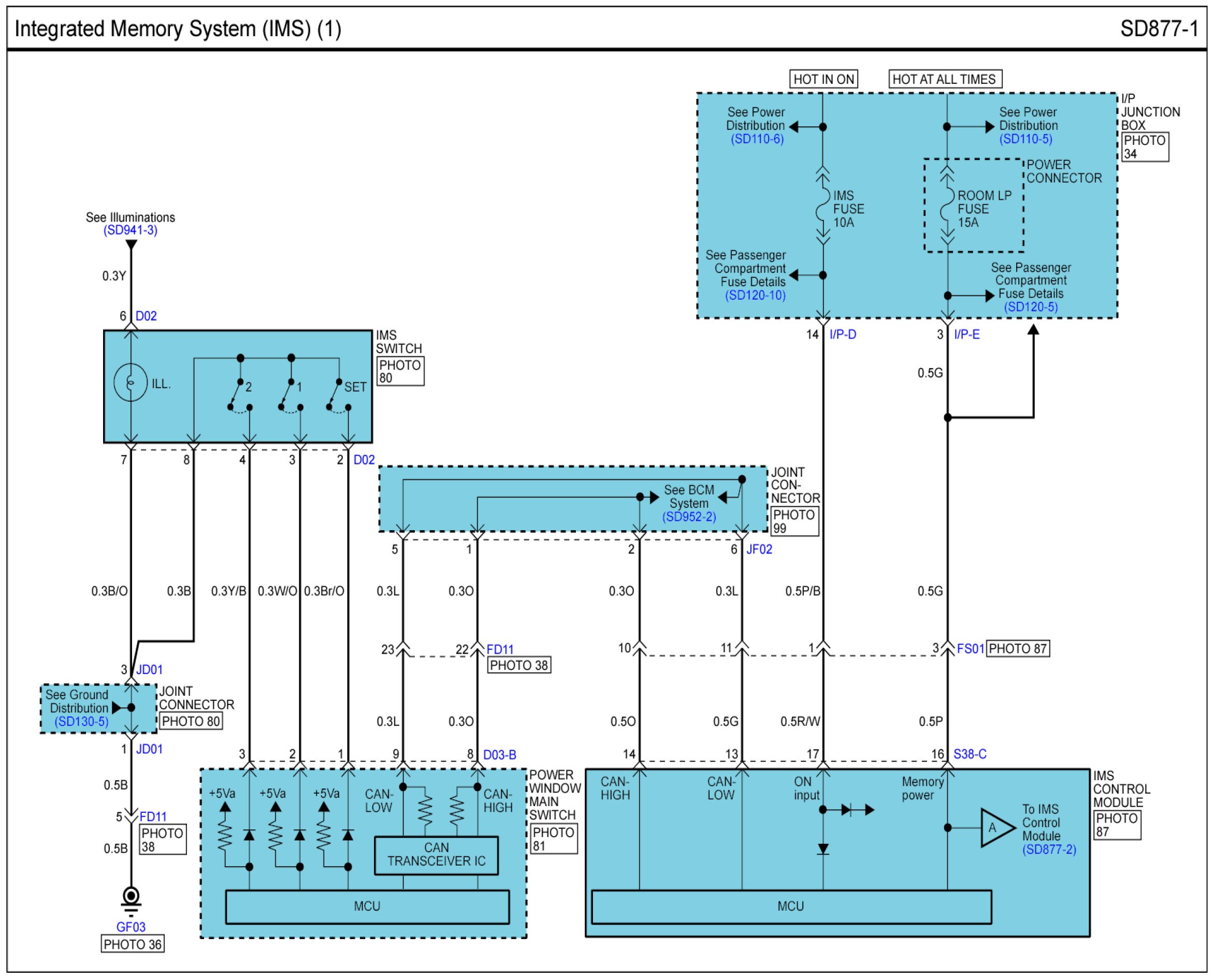
Task: Open the SD952-2 BCM system link
Action: click(689, 517)
